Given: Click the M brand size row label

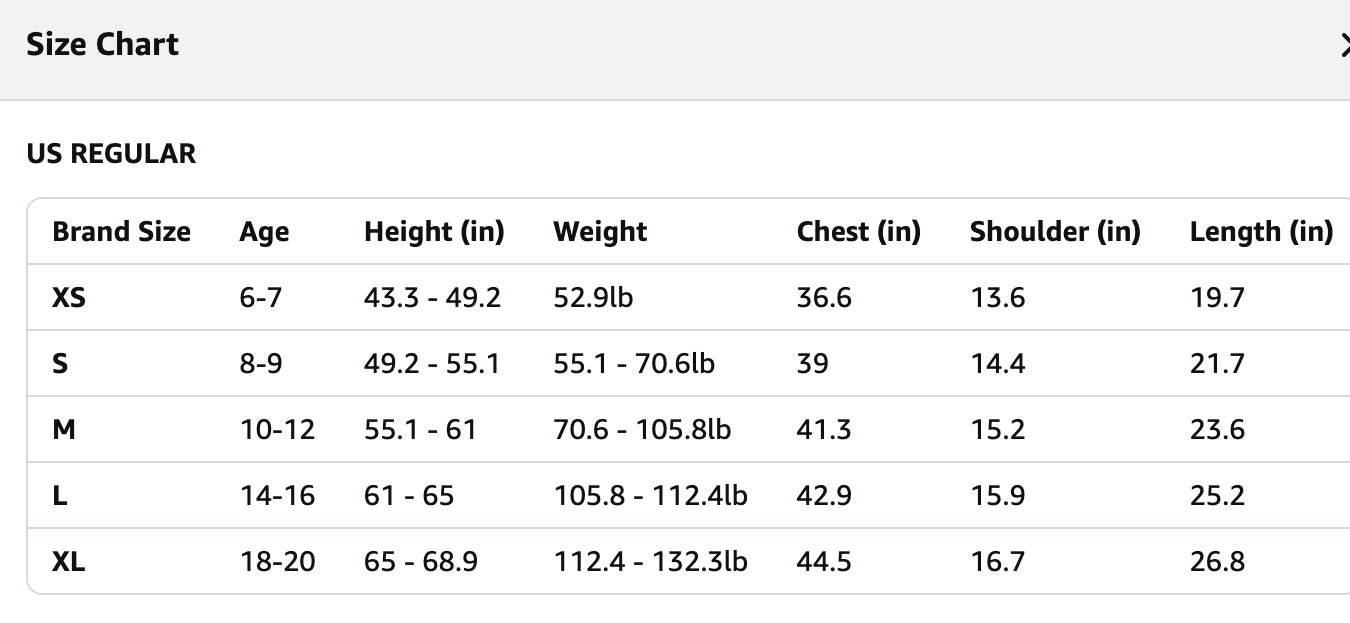Looking at the screenshot, I should (64, 429).
